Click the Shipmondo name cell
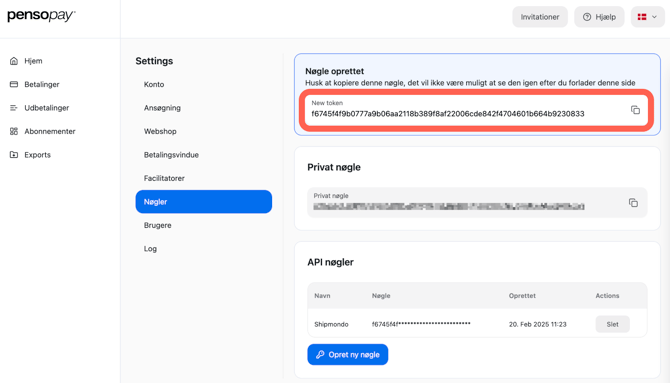The image size is (670, 383). click(331, 324)
